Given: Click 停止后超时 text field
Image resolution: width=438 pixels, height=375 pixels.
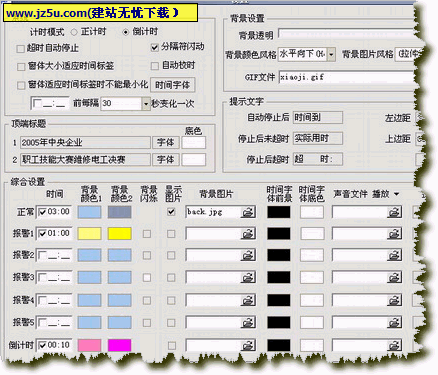Looking at the screenshot, I should [x=318, y=159].
